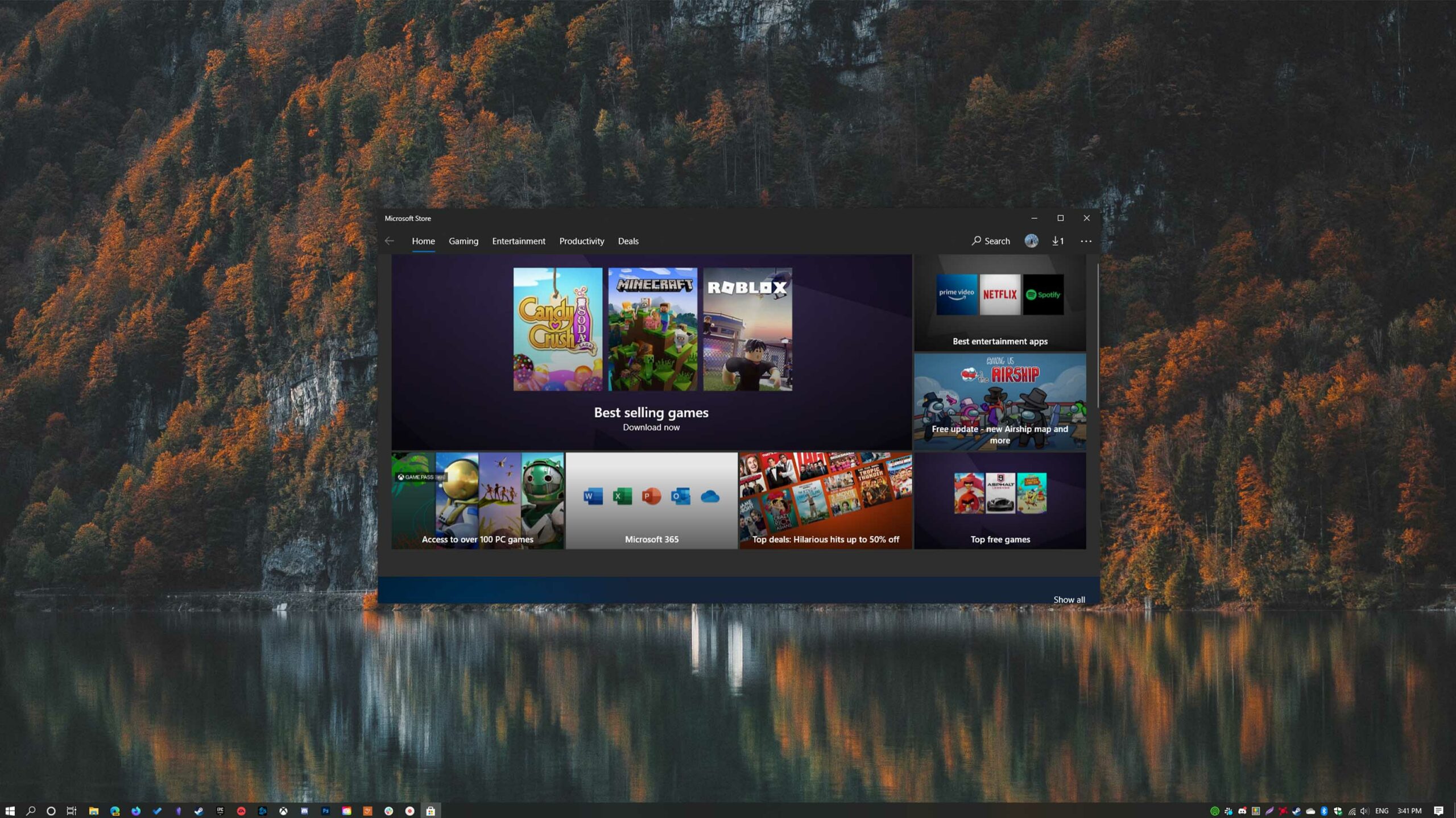The height and width of the screenshot is (818, 1456).
Task: Open the Productivity tab
Action: tap(581, 241)
